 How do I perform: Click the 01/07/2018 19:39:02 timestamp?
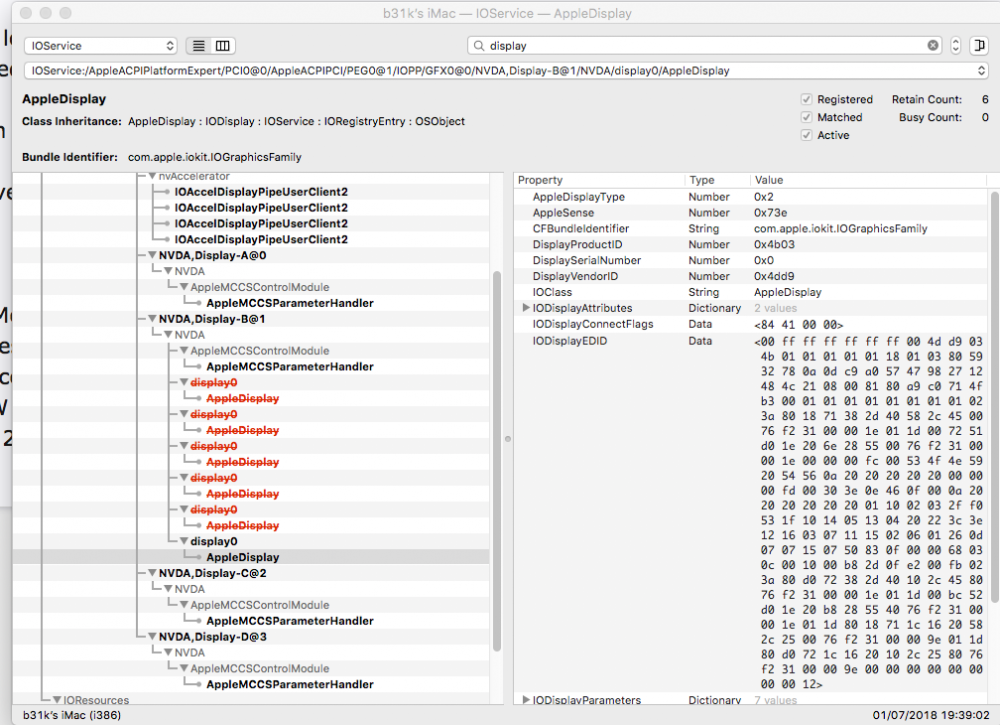[930, 715]
